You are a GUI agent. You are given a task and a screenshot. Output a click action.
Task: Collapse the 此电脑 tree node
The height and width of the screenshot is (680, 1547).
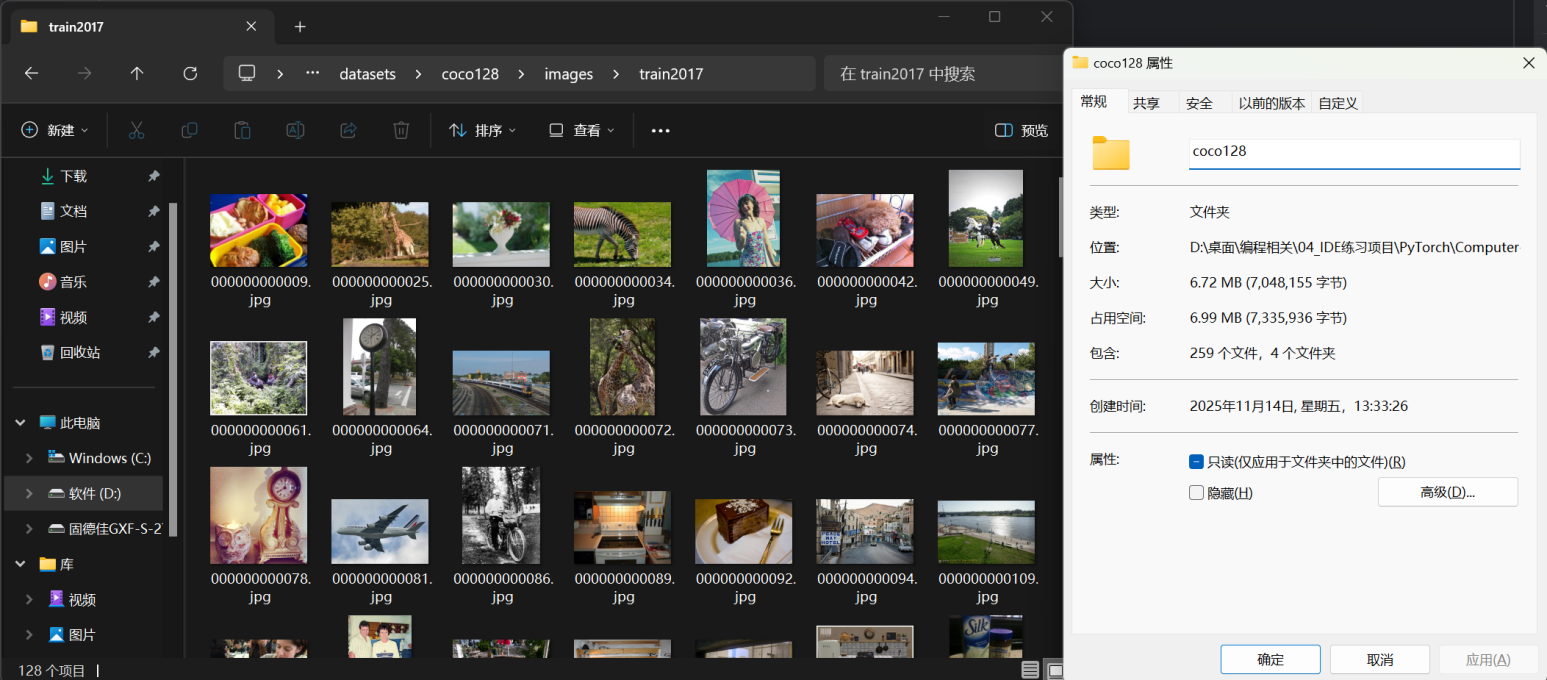21,423
